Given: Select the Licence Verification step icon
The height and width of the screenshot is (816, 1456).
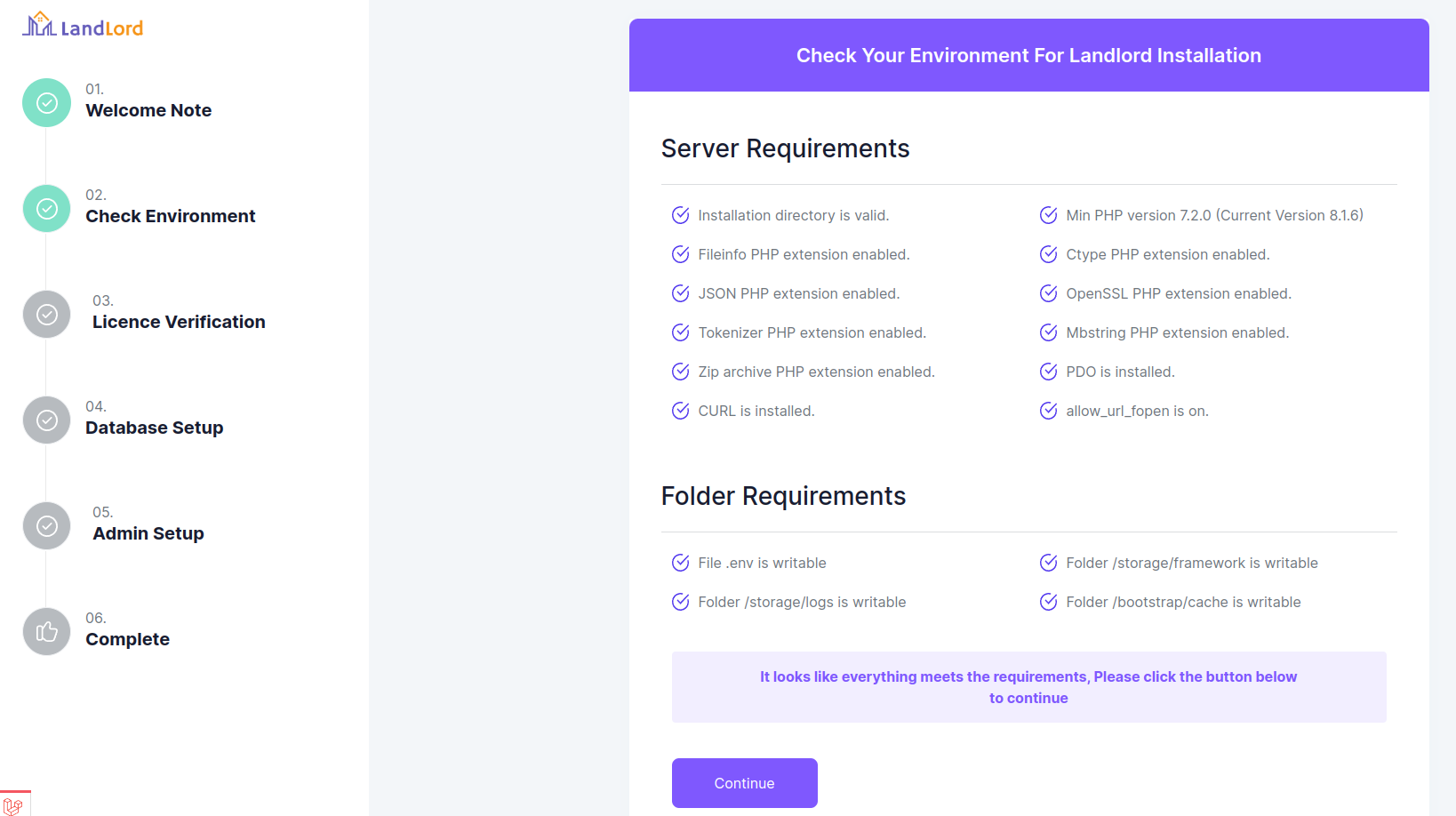Looking at the screenshot, I should tap(45, 314).
